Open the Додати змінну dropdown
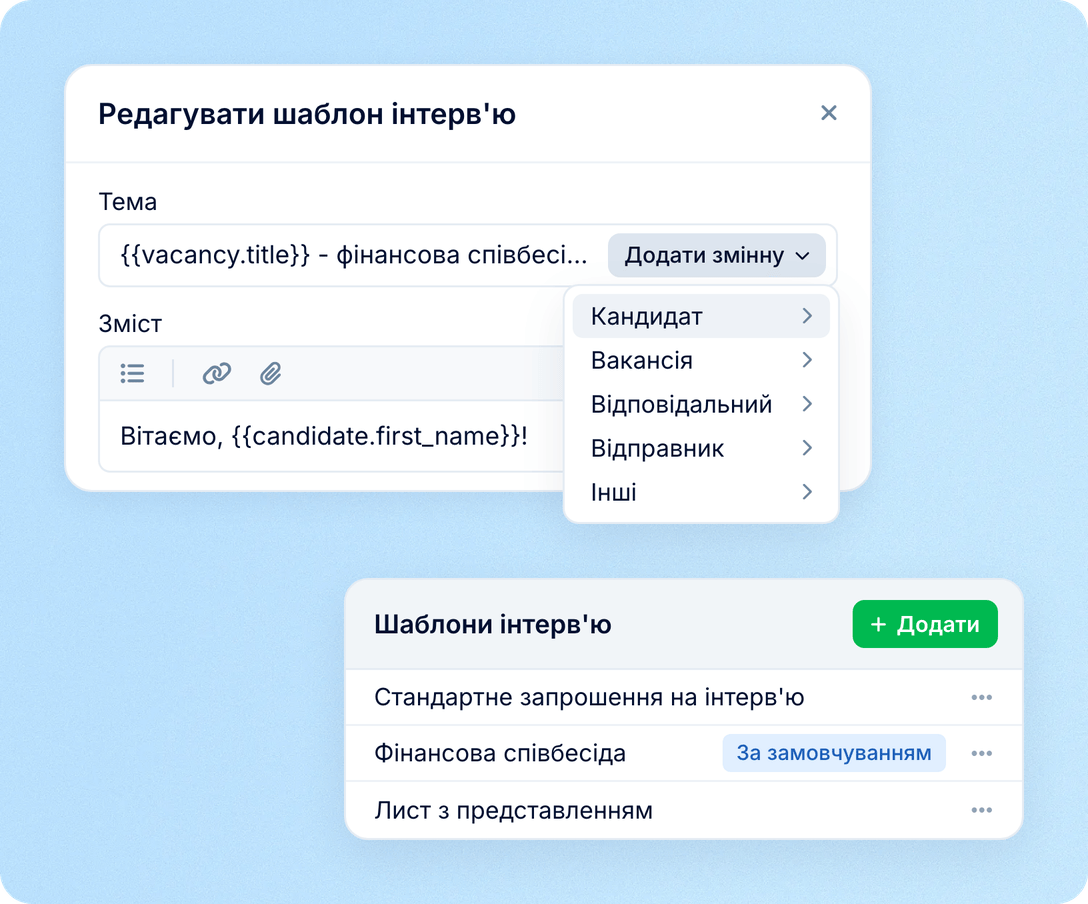This screenshot has height=904, width=1088. [x=717, y=255]
